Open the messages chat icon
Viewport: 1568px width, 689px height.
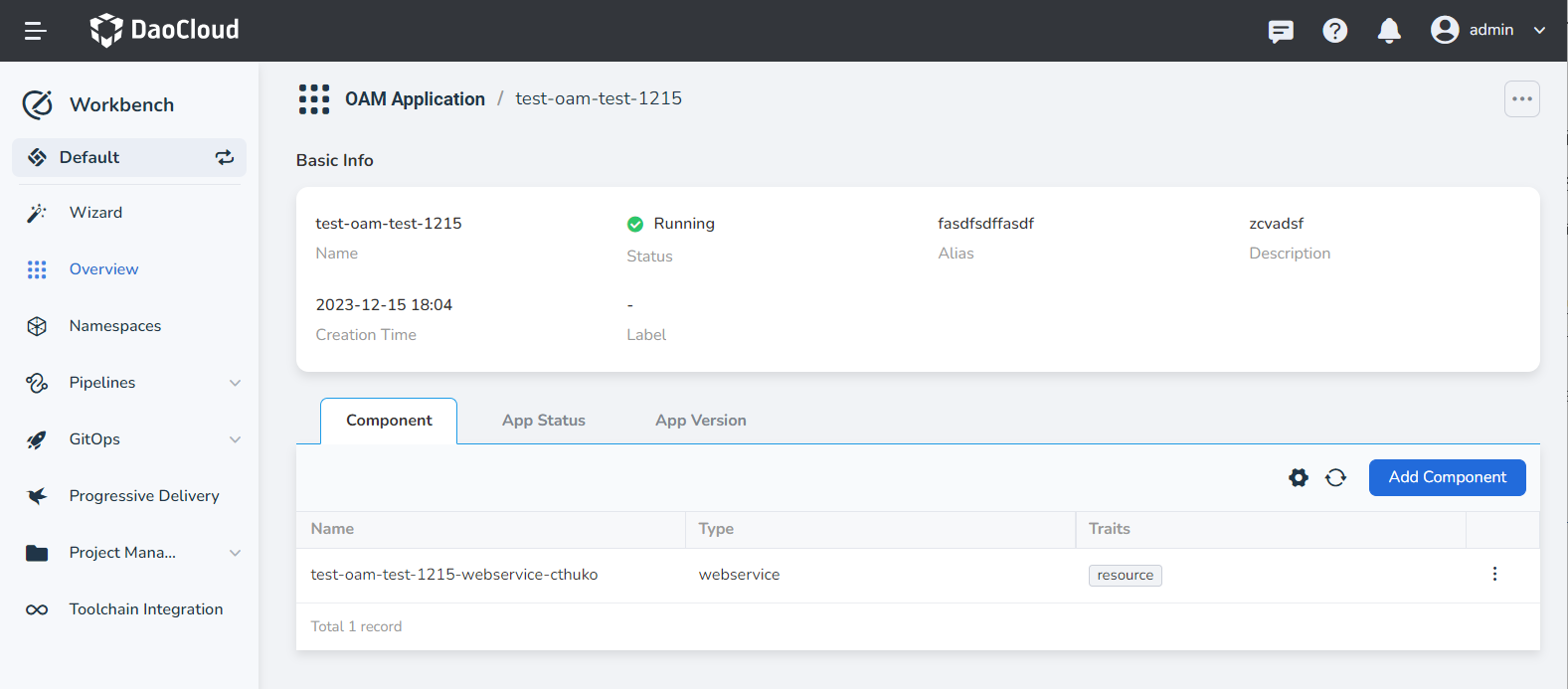tap(1281, 31)
